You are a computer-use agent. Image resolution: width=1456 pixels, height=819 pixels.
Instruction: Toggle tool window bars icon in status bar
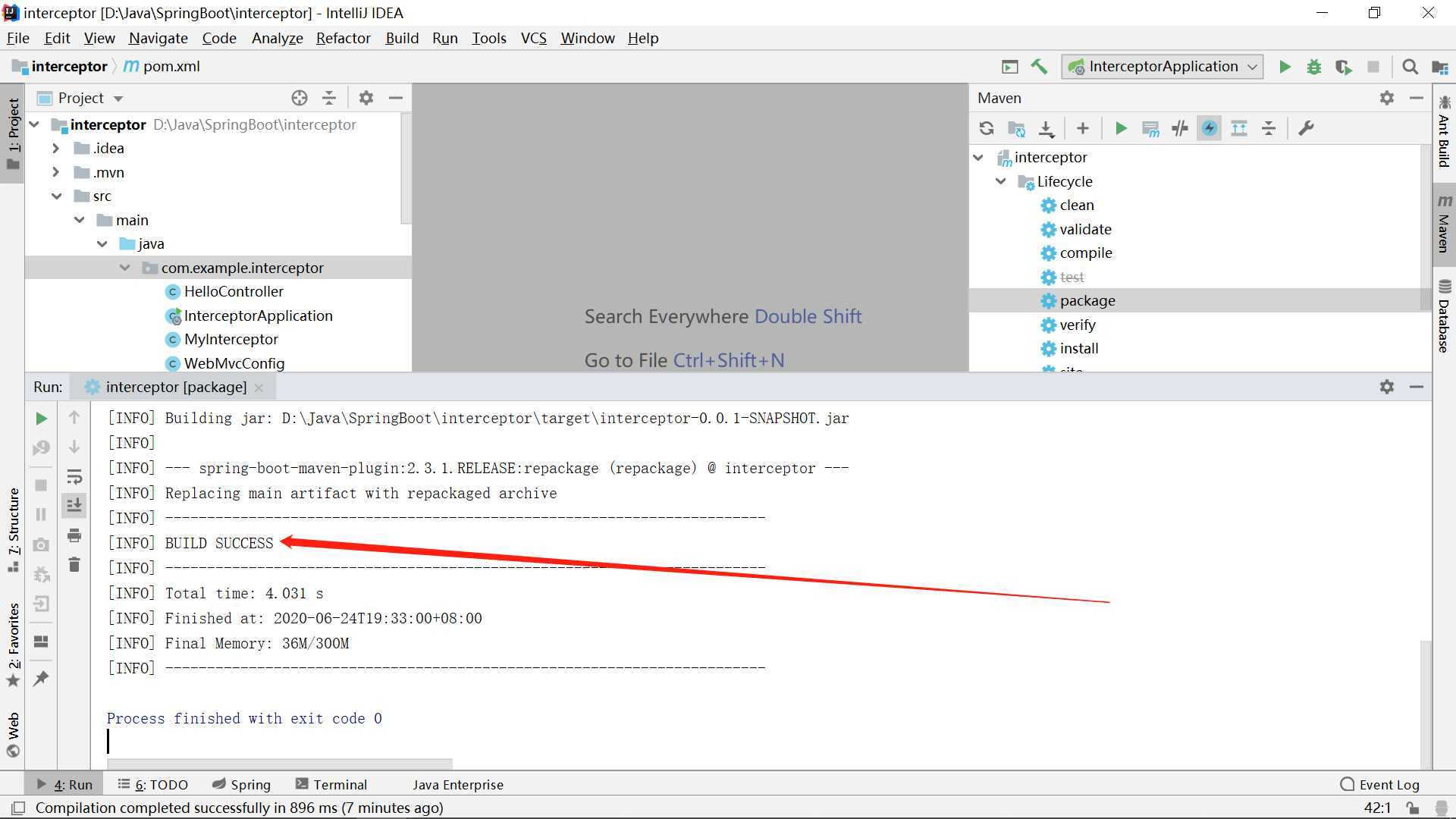tap(19, 808)
